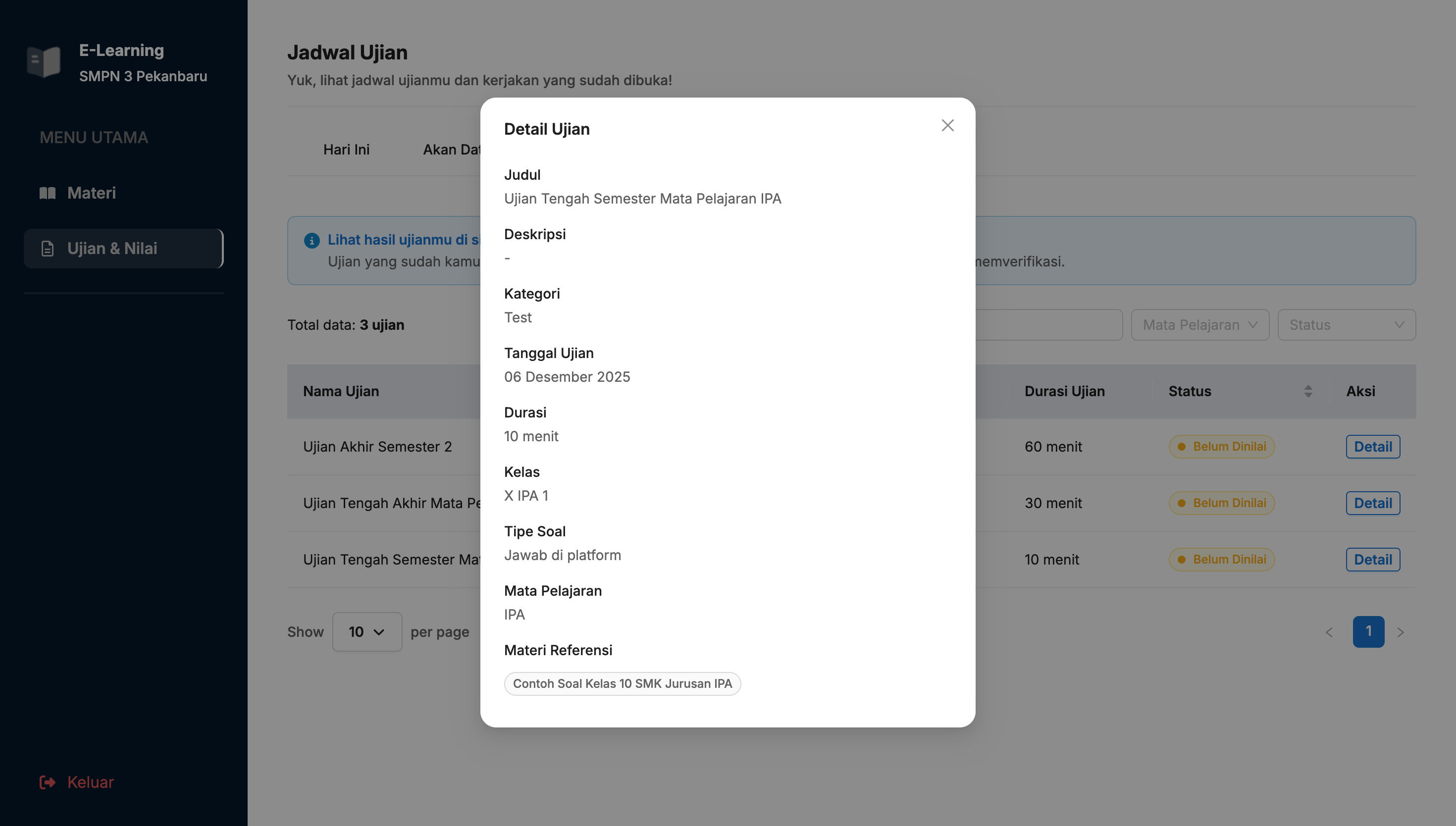The width and height of the screenshot is (1456, 826).
Task: Open Detail for Ujian Akhir Semester 2
Action: click(1373, 447)
